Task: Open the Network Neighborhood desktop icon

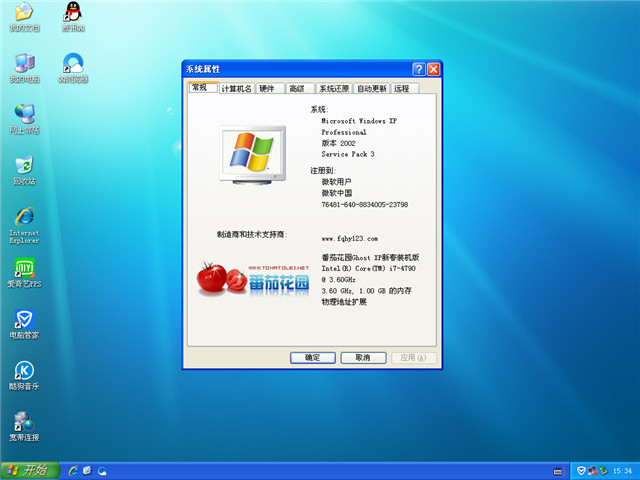Action: [24, 119]
